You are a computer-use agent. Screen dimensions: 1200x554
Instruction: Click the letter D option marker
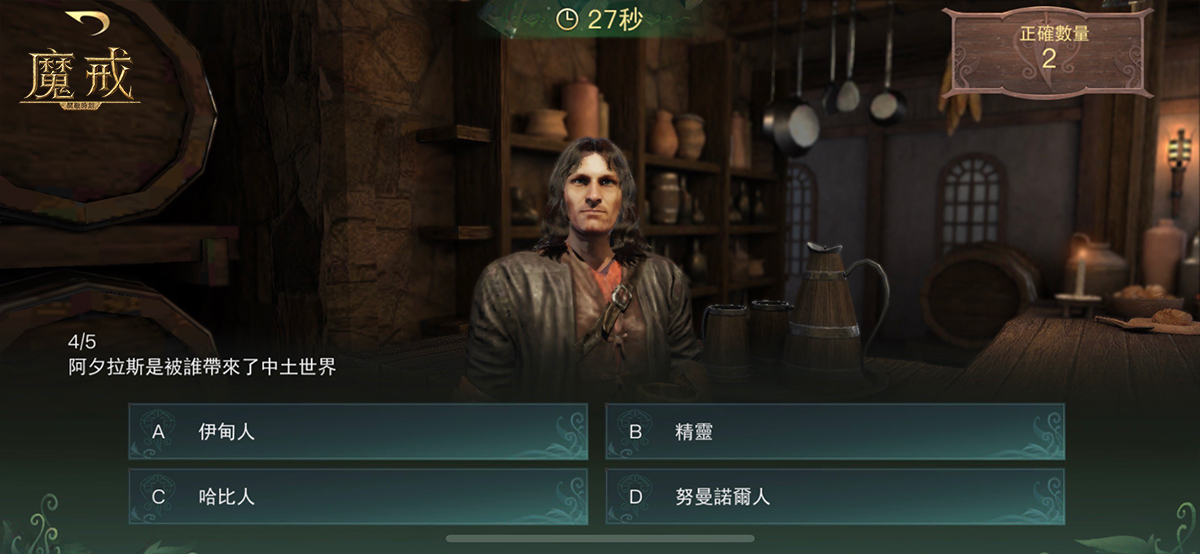coord(635,497)
